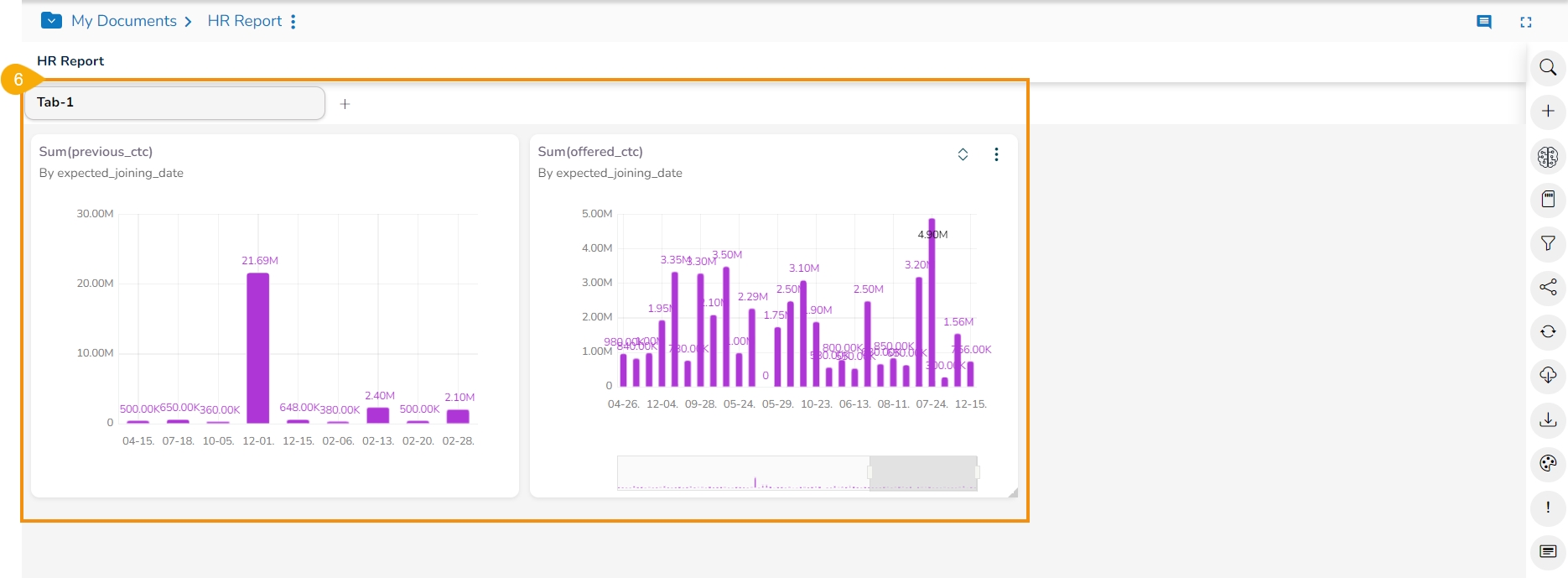Viewport: 1568px width, 578px height.
Task: Open the AI brain icon
Action: pos(1548,156)
